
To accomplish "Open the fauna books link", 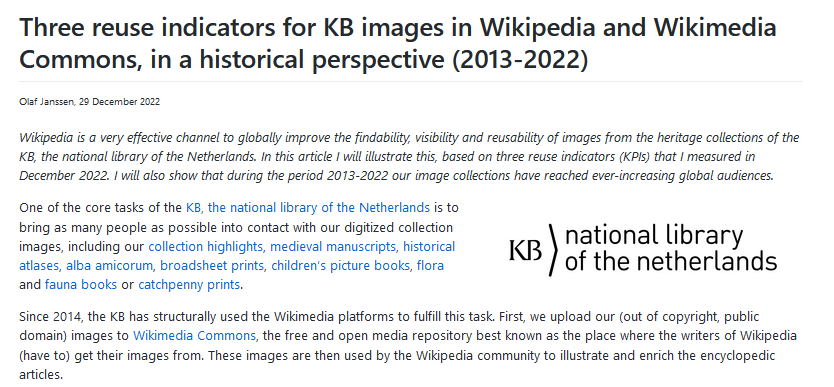I will tap(80, 285).
